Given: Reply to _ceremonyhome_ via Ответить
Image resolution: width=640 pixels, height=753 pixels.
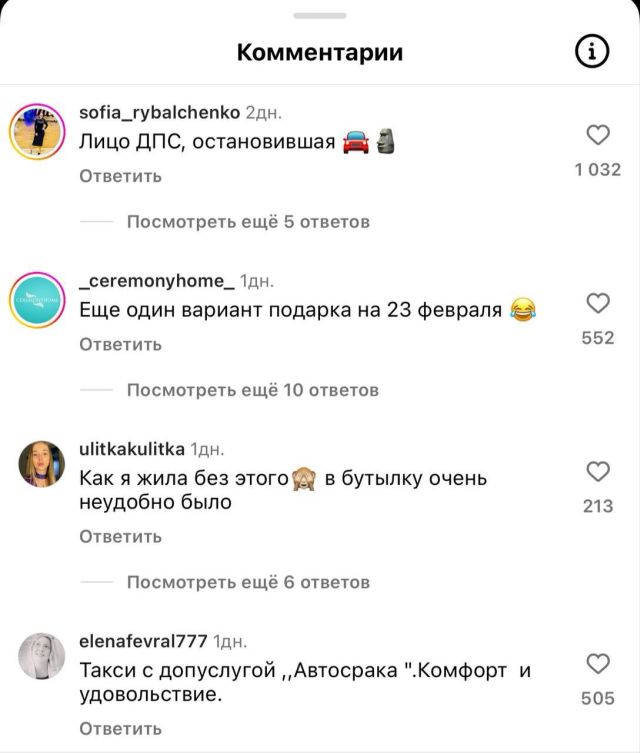Looking at the screenshot, I should click(121, 344).
